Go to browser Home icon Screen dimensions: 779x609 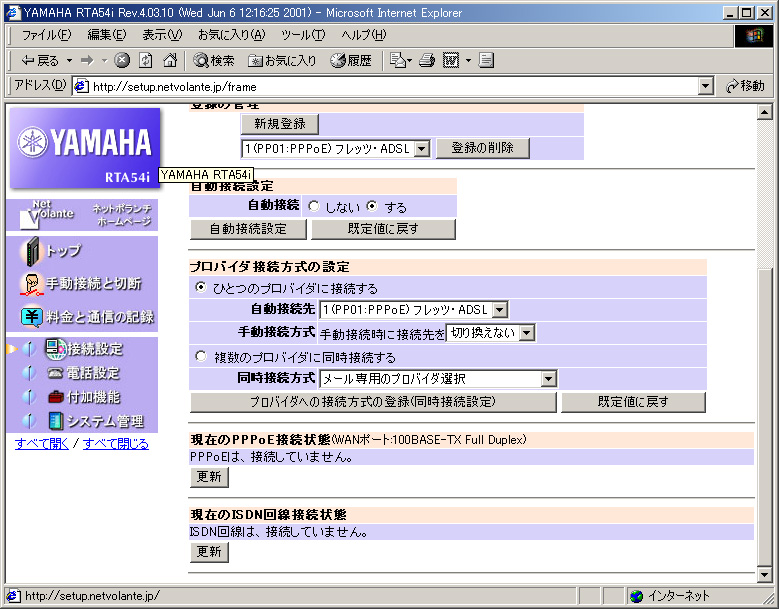pyautogui.click(x=170, y=61)
